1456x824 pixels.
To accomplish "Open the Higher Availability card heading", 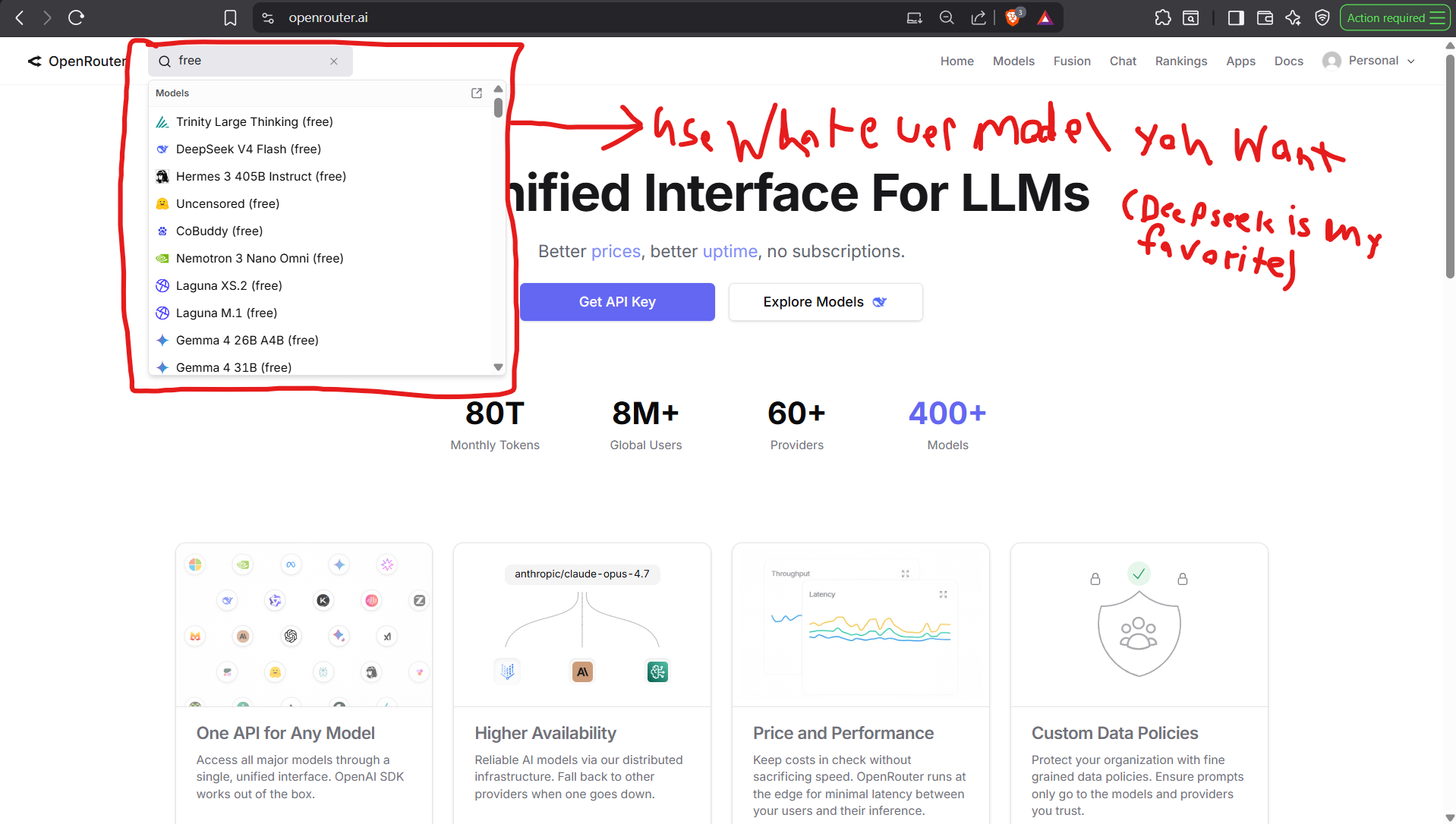I will pyautogui.click(x=545, y=733).
